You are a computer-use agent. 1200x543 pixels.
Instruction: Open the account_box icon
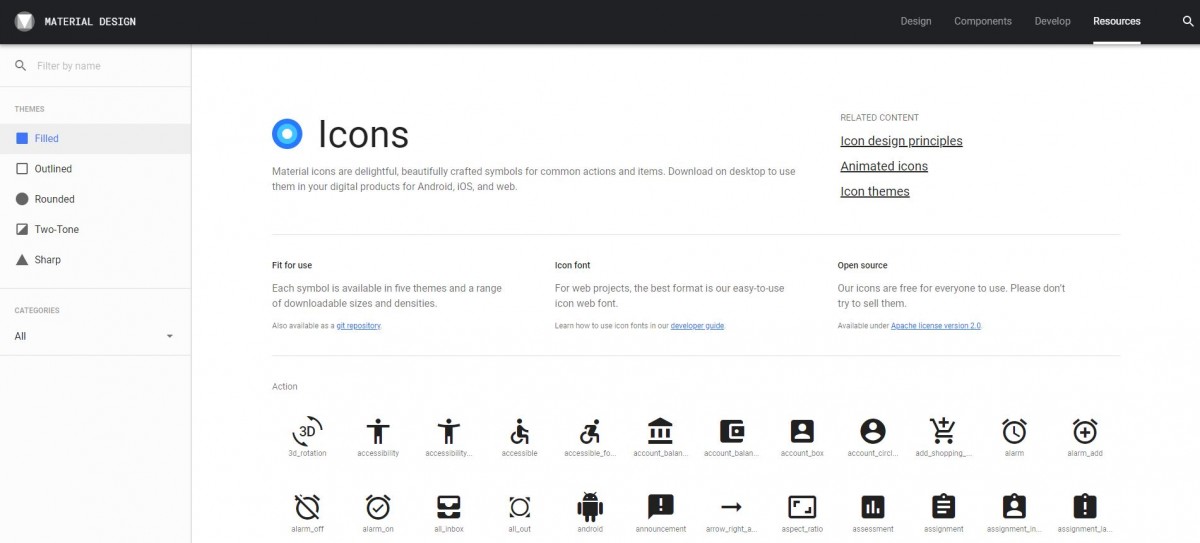(x=802, y=431)
